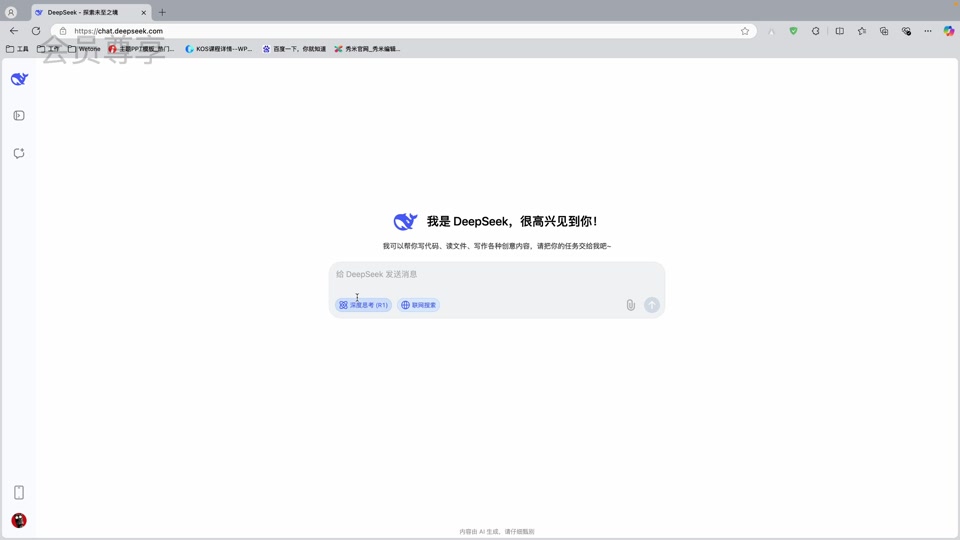Toggle the 联网搜索 web search option
This screenshot has width=960, height=540.
(419, 305)
